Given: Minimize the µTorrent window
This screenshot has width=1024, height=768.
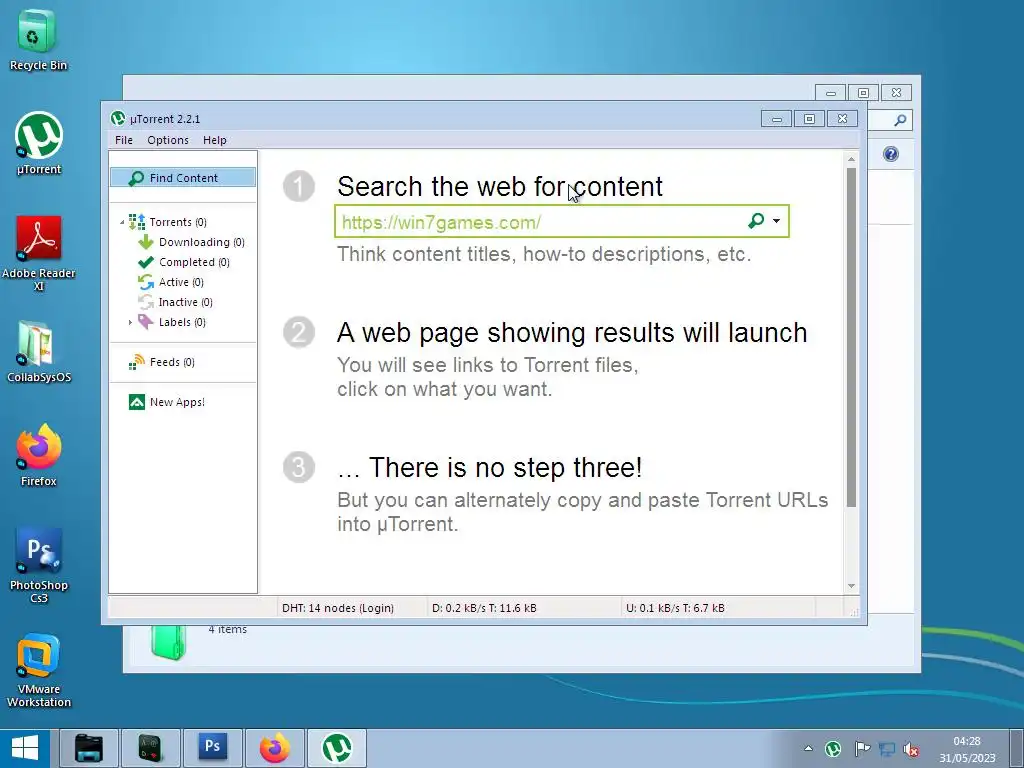Looking at the screenshot, I should click(x=776, y=119).
